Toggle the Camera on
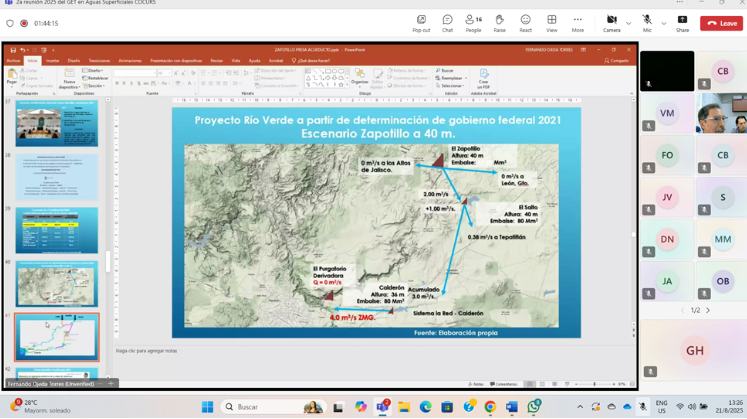Screen dimensions: 747x419 (x=611, y=23)
